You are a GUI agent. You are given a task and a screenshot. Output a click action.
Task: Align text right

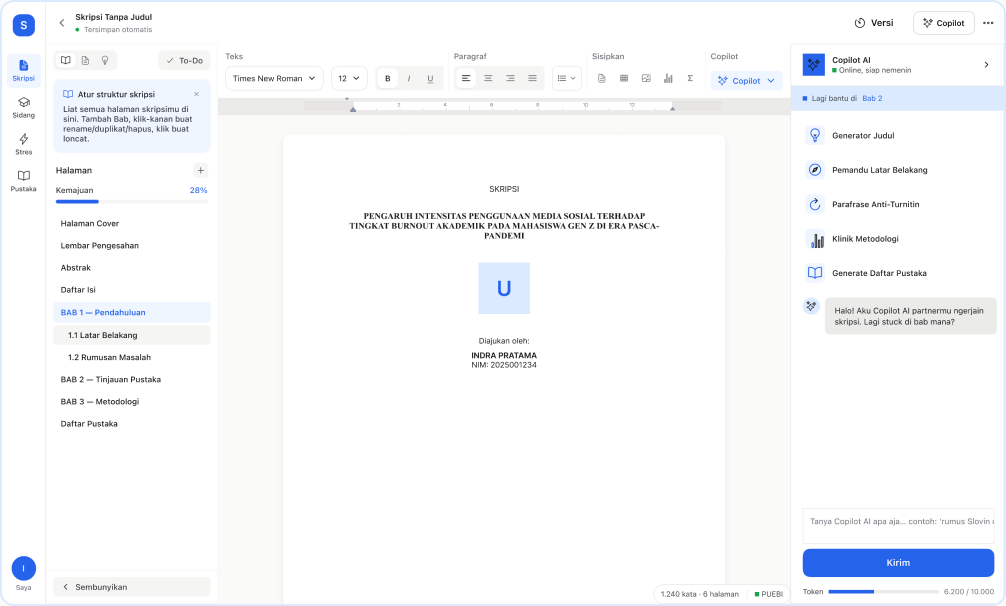(x=510, y=78)
